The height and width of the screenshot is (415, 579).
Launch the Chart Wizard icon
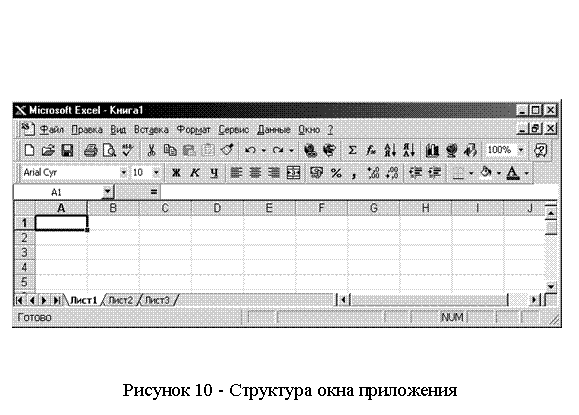432,150
